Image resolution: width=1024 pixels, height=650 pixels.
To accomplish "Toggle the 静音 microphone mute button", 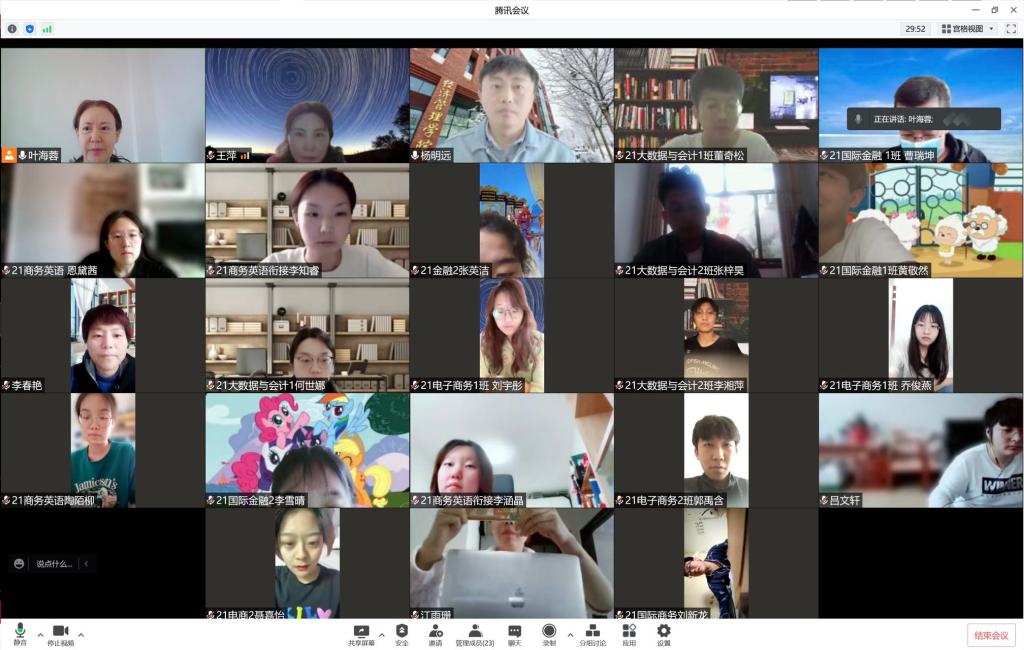I will [x=20, y=634].
